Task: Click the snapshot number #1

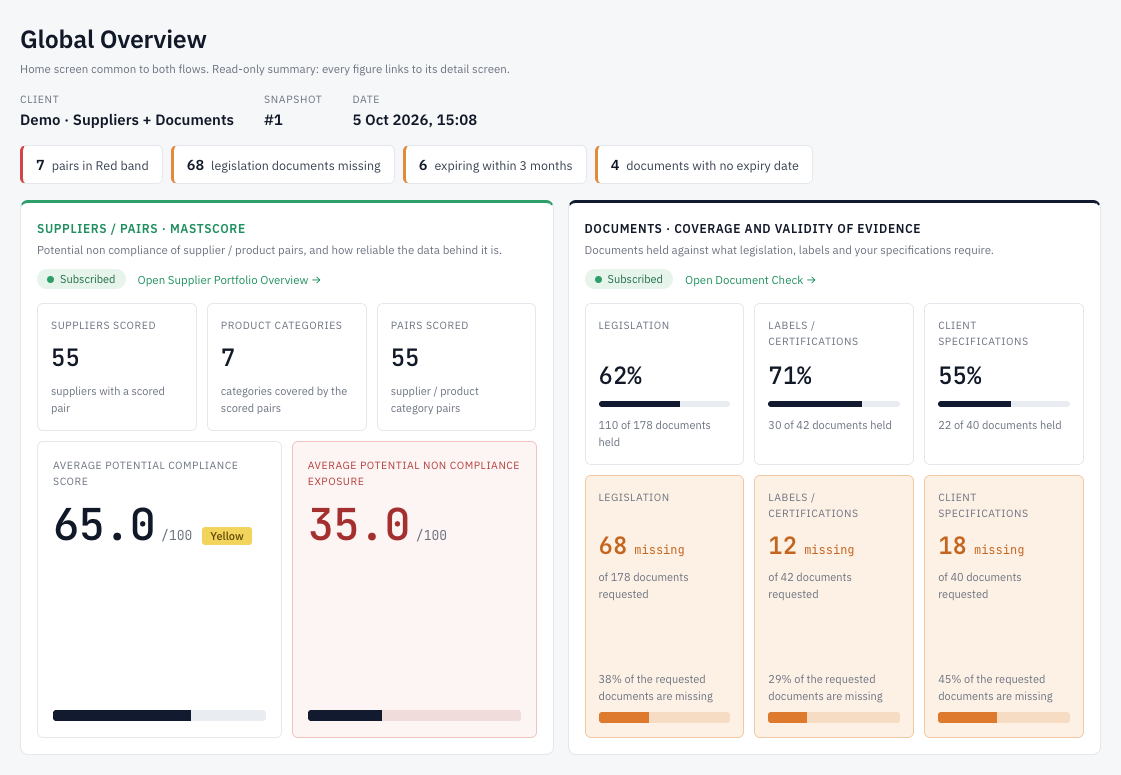Action: click(273, 120)
